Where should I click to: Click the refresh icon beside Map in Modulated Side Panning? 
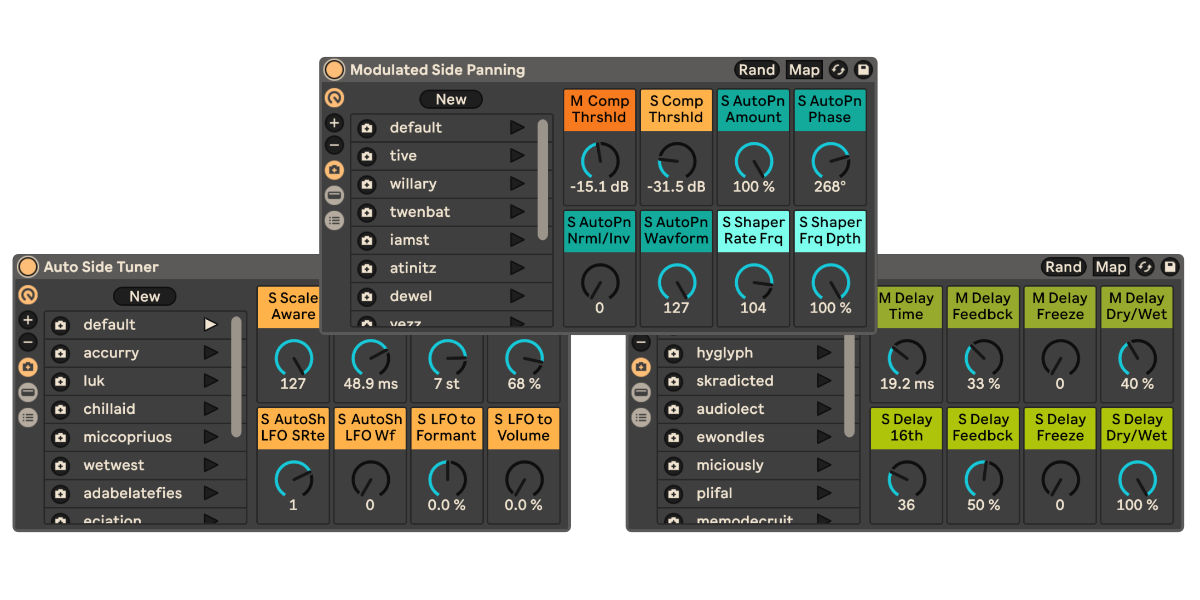838,70
